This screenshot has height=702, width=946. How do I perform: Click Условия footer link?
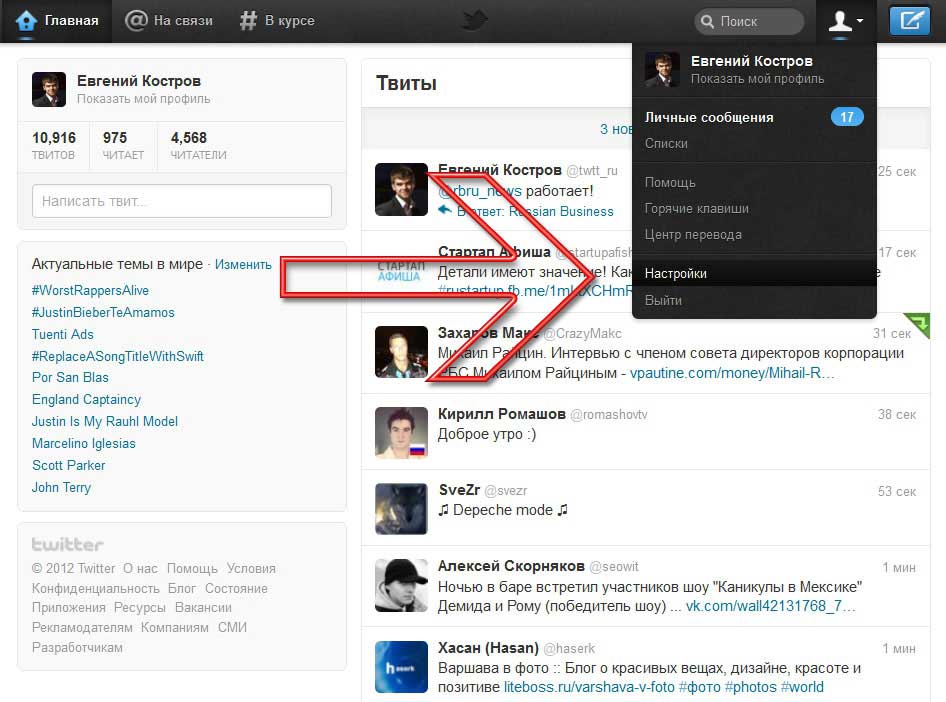[x=251, y=569]
